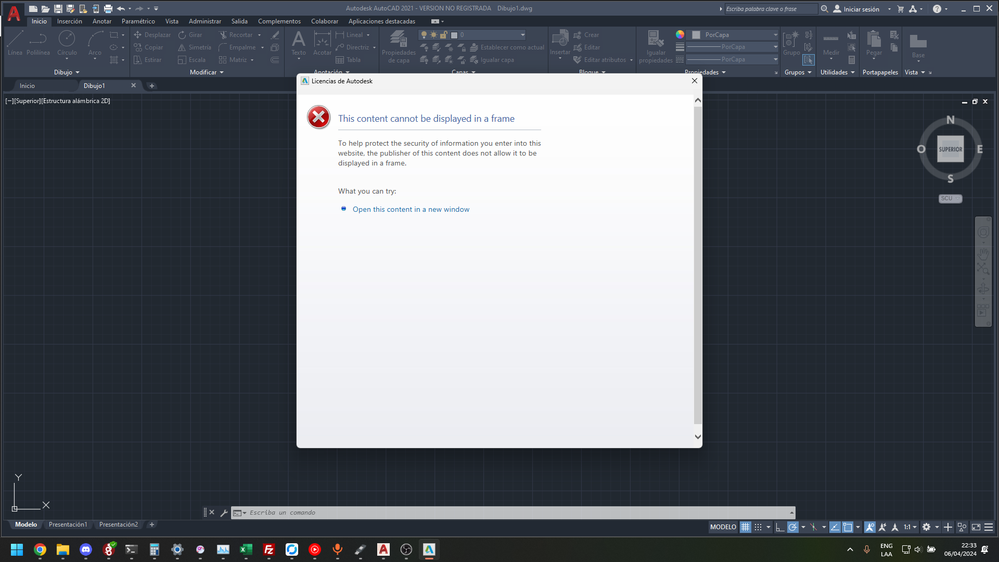Toggle the drawing grid display
The width and height of the screenshot is (999, 562).
[745, 527]
